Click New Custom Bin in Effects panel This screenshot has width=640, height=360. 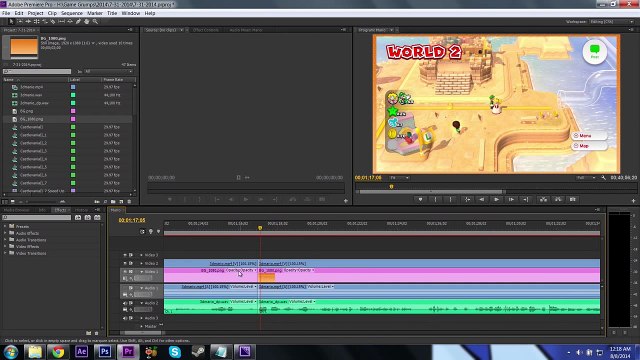tap(89, 333)
